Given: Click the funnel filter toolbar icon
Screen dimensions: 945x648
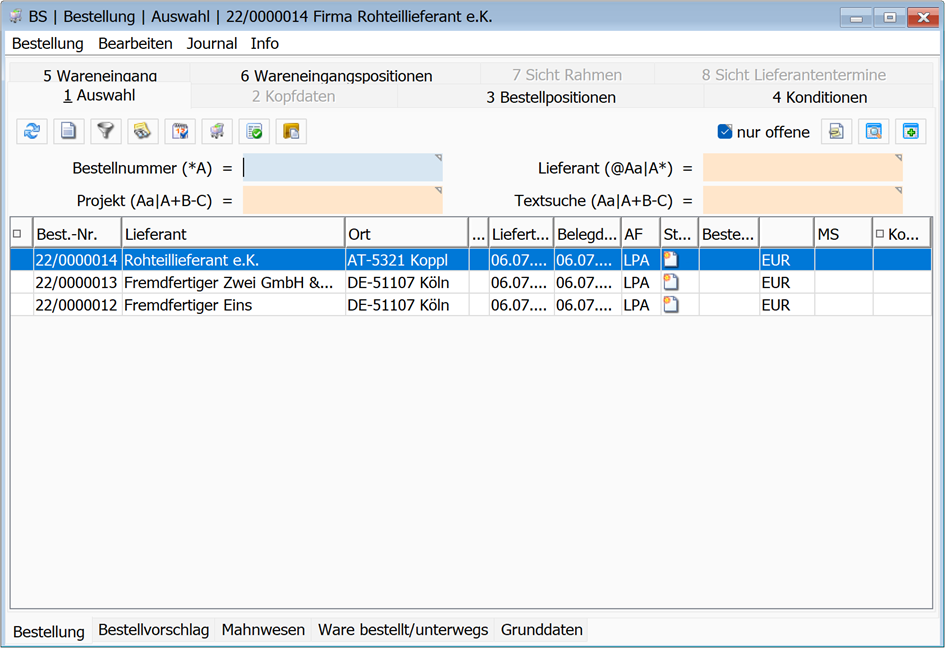Looking at the screenshot, I should pyautogui.click(x=106, y=131).
